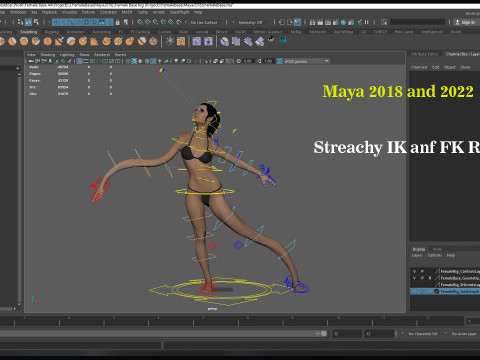Toggle grid display in panel toolbar
Image resolution: width=480 pixels, height=360 pixels.
click(79, 61)
